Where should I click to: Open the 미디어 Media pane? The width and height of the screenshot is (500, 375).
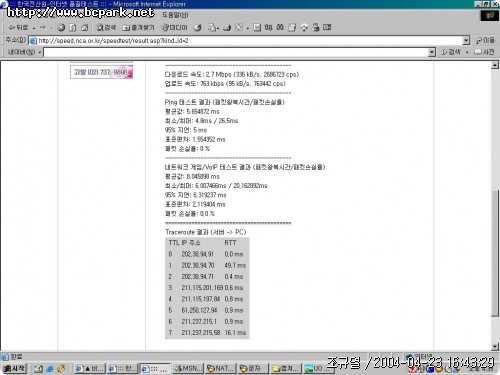pyautogui.click(x=174, y=27)
